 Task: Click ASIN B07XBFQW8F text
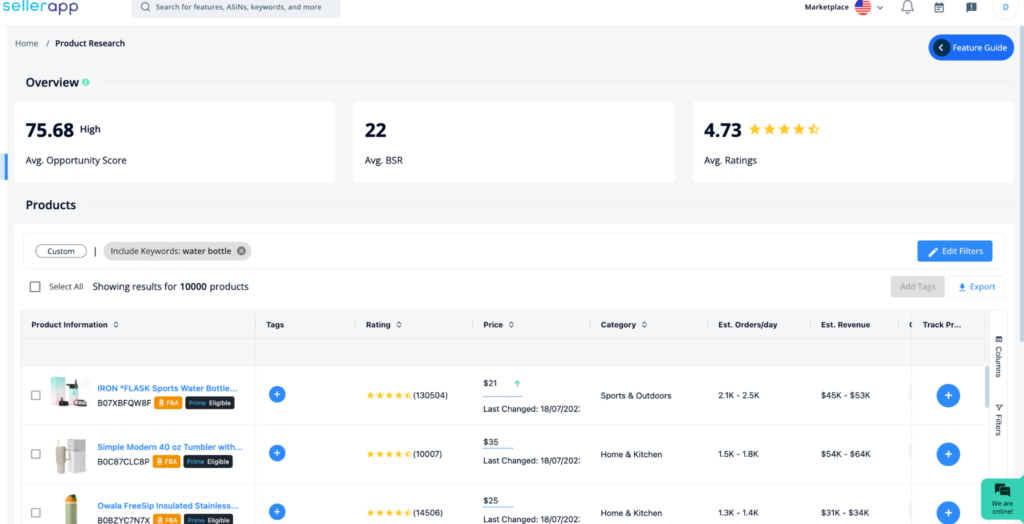coord(124,403)
